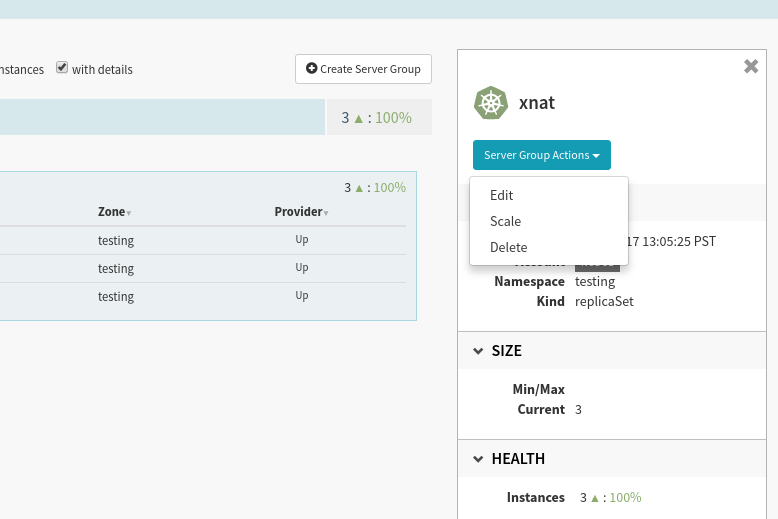
Task: Close the xnat details panel
Action: click(x=751, y=67)
